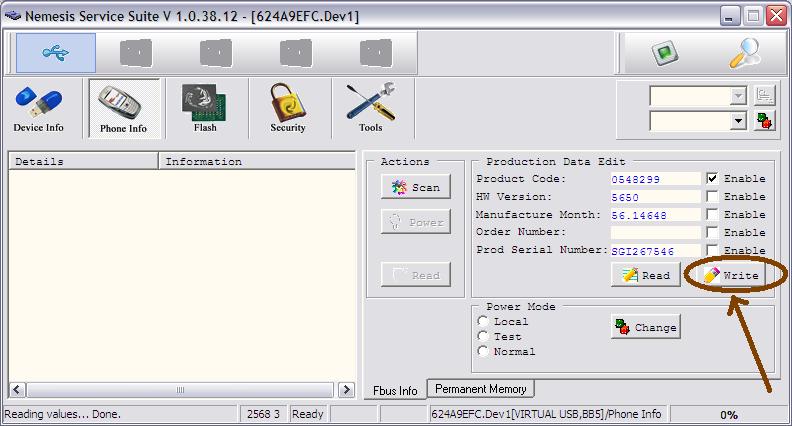792x426 pixels.
Task: Click the Details column header
Action: tap(83, 162)
